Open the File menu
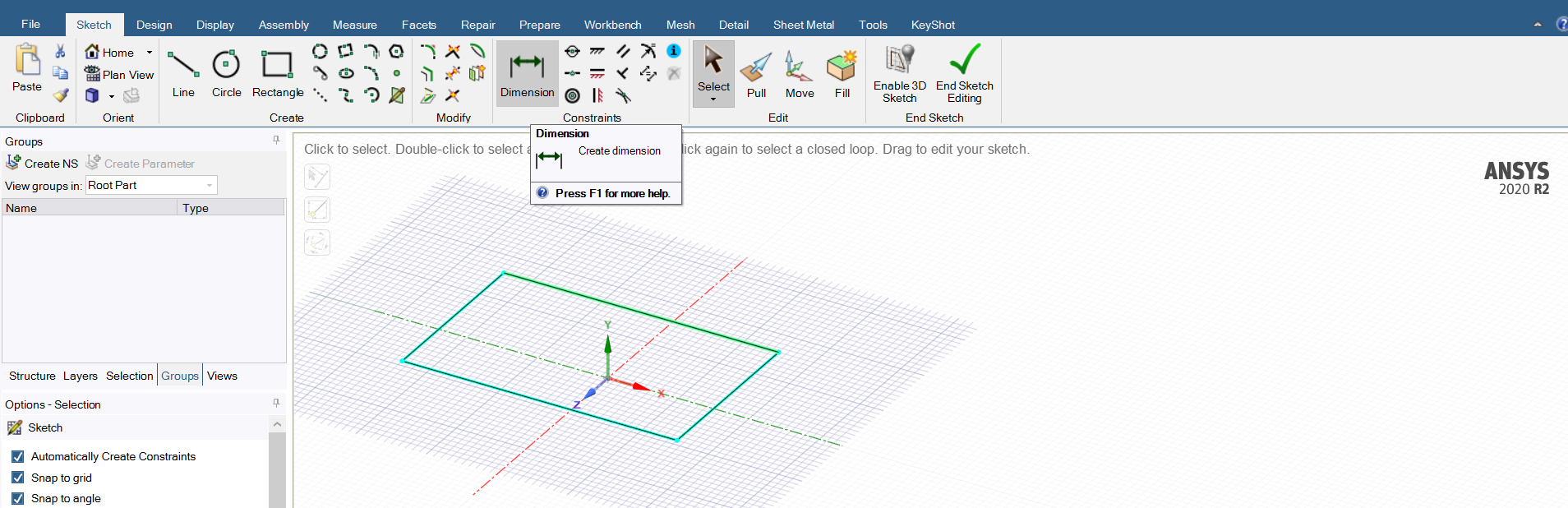This screenshot has height=508, width=1568. [30, 24]
